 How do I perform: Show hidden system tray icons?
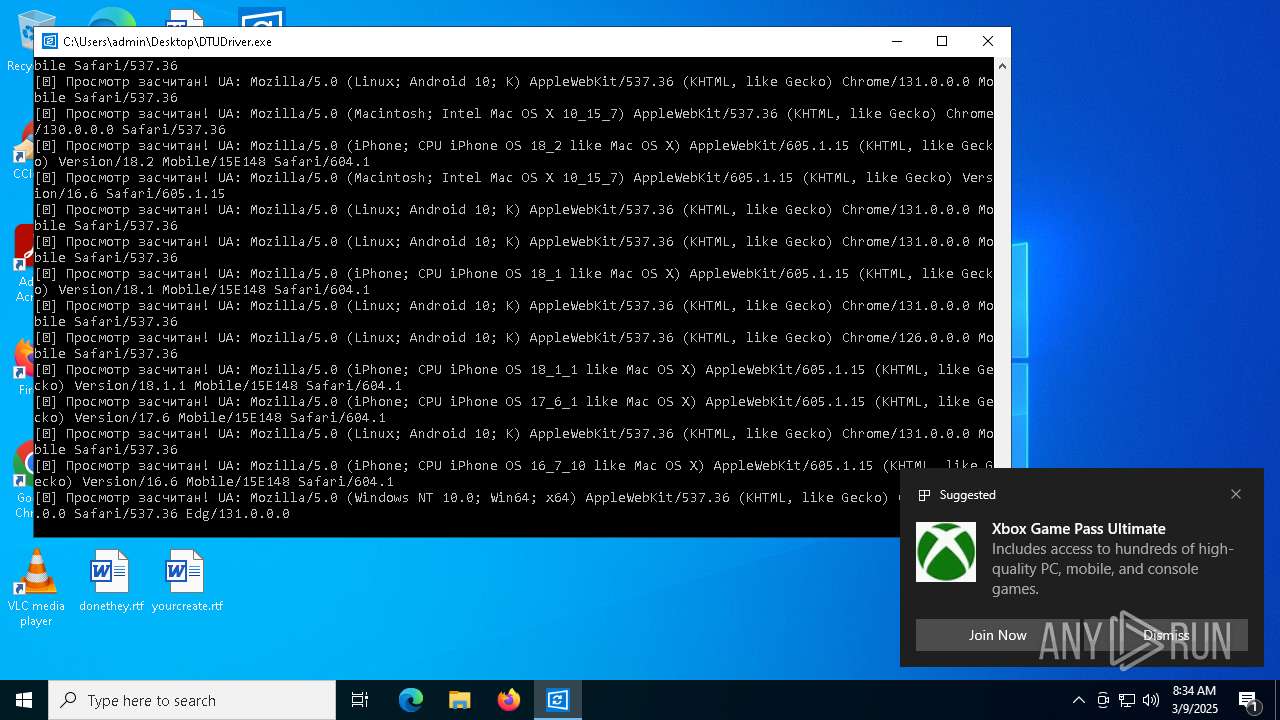coord(1078,700)
